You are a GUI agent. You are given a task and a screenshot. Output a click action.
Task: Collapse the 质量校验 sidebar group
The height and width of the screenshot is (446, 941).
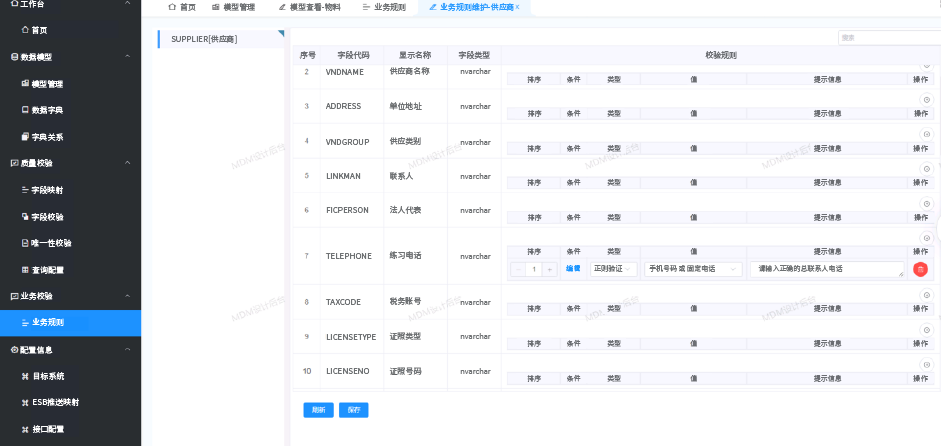[127, 162]
